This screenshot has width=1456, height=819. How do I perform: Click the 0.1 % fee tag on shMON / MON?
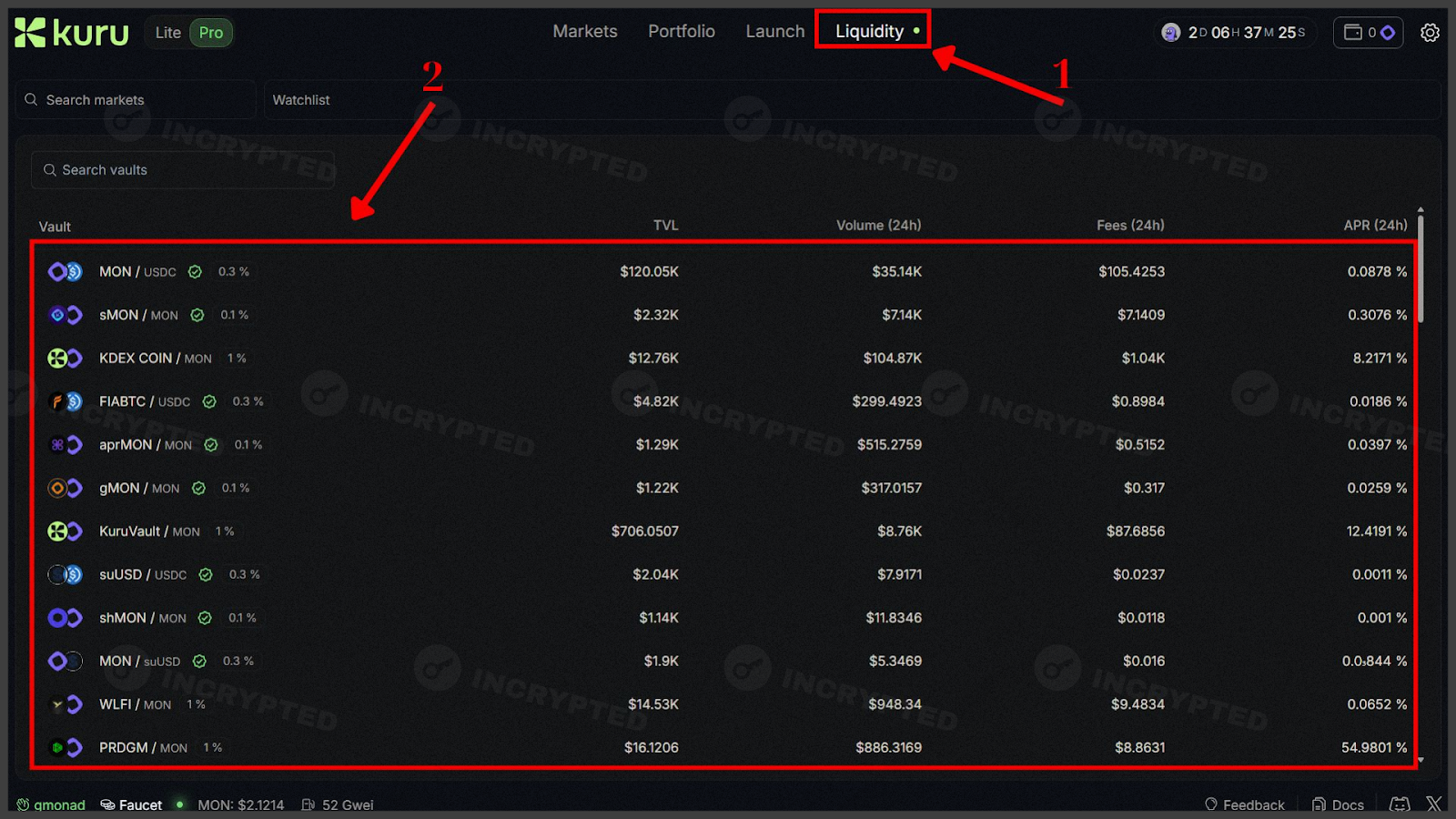point(242,618)
